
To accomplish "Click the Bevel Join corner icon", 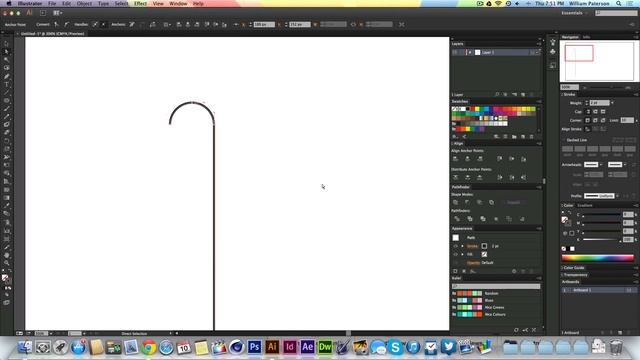I will (603, 120).
